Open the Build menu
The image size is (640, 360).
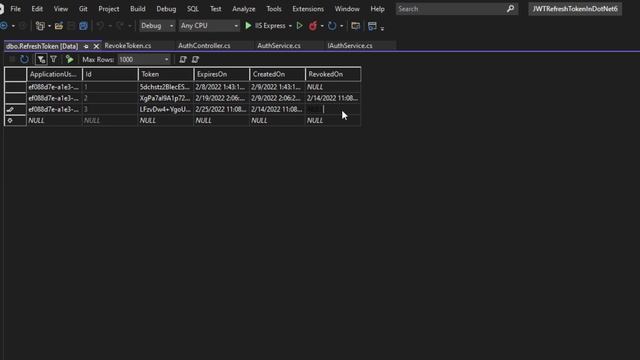tap(138, 9)
